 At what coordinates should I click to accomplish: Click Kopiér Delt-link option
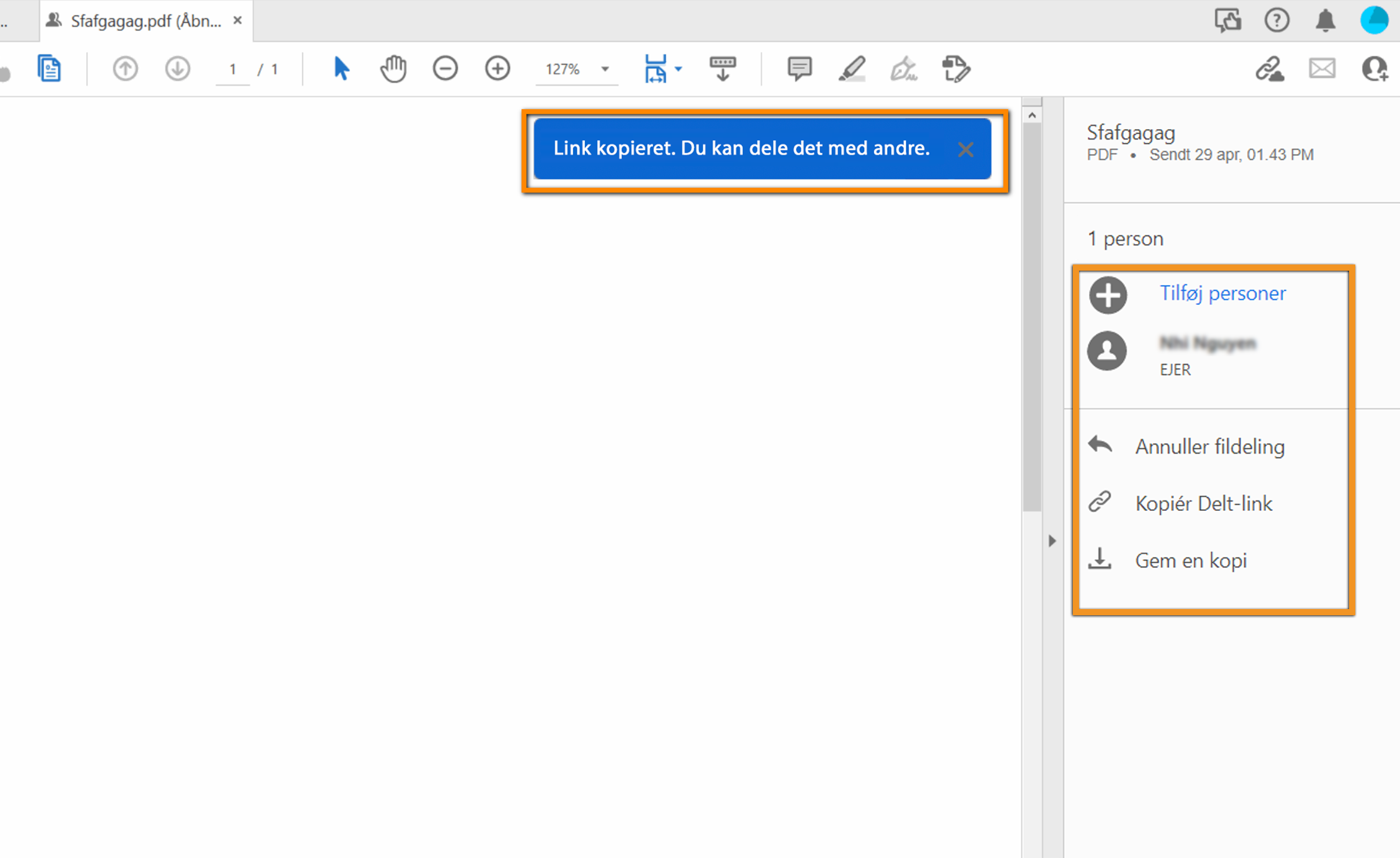[1203, 503]
